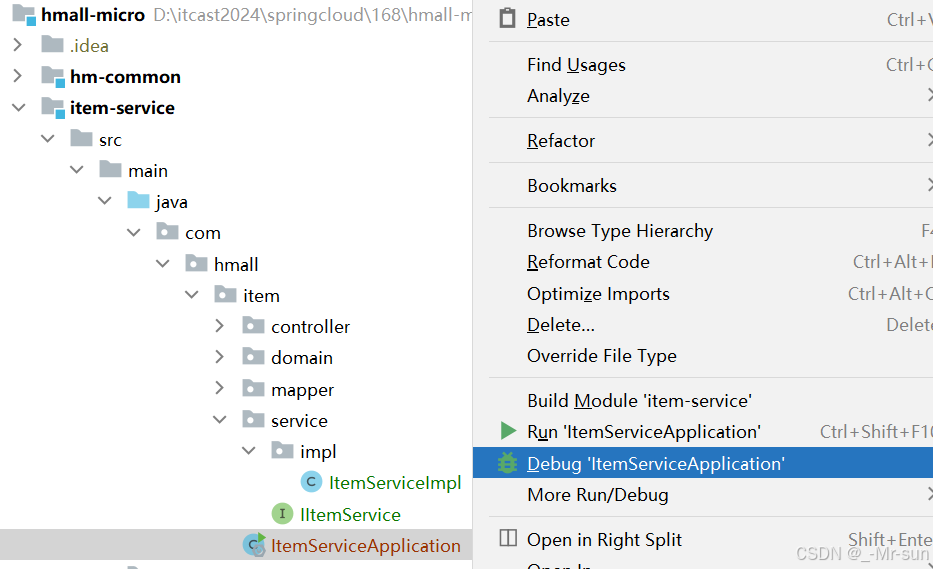
Task: Collapse the java source folder
Action: click(x=105, y=201)
